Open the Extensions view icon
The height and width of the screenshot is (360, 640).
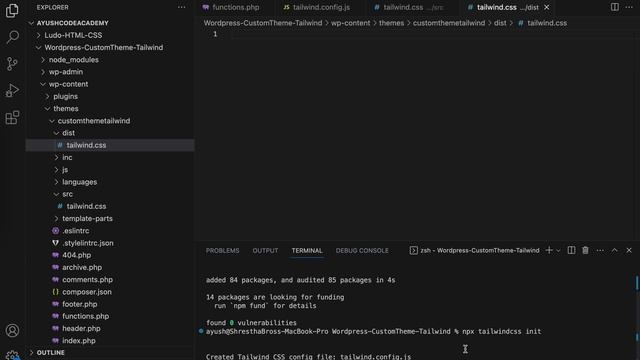coord(12,118)
